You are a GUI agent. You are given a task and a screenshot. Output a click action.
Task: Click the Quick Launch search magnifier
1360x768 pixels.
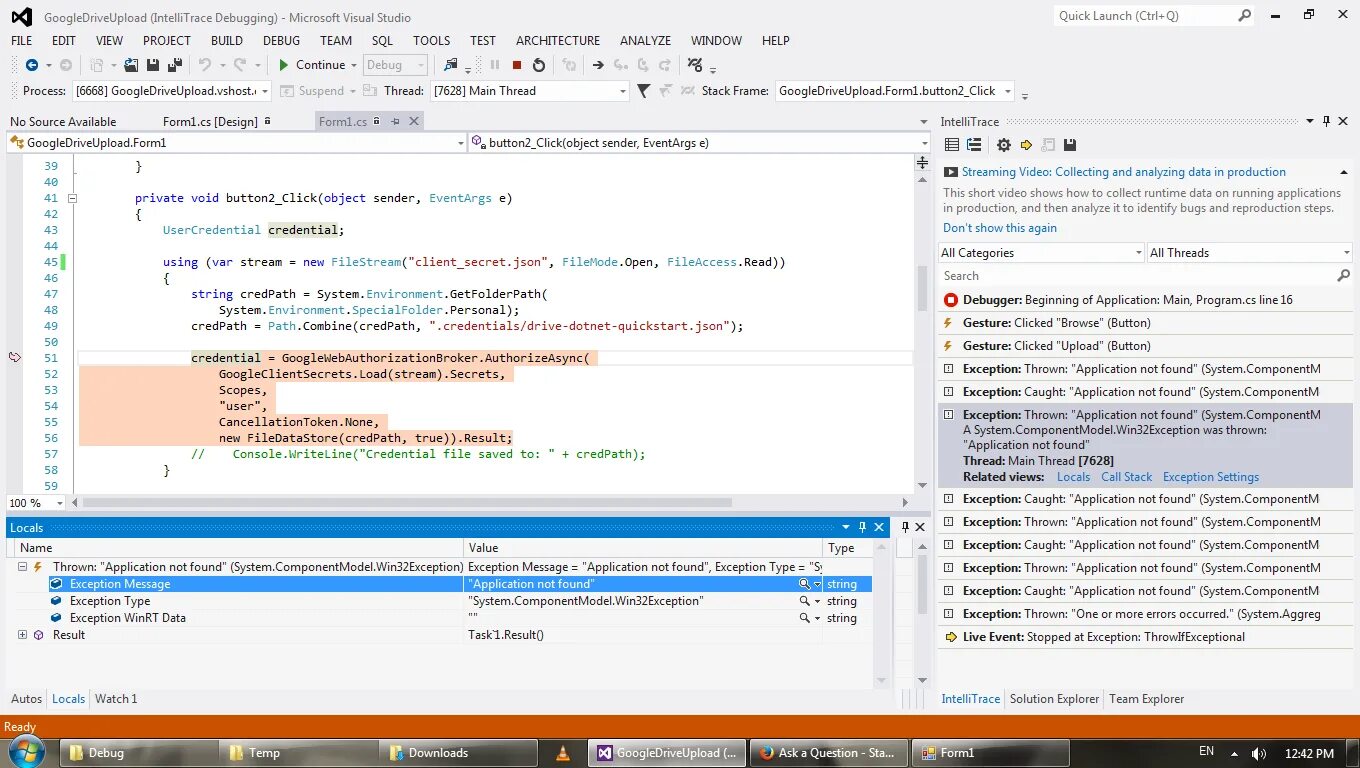click(1244, 15)
